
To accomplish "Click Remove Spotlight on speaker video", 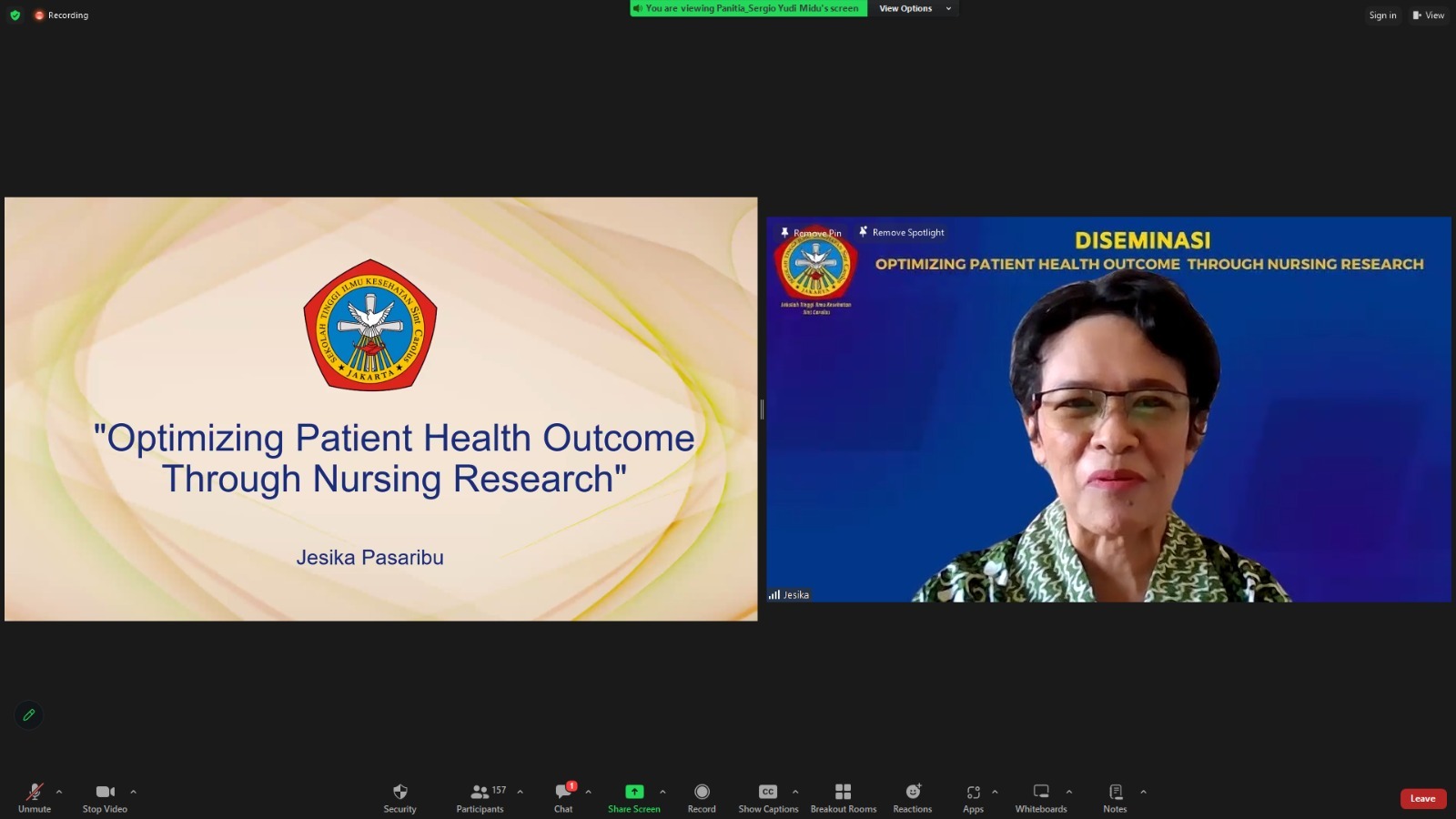I will pos(901,233).
